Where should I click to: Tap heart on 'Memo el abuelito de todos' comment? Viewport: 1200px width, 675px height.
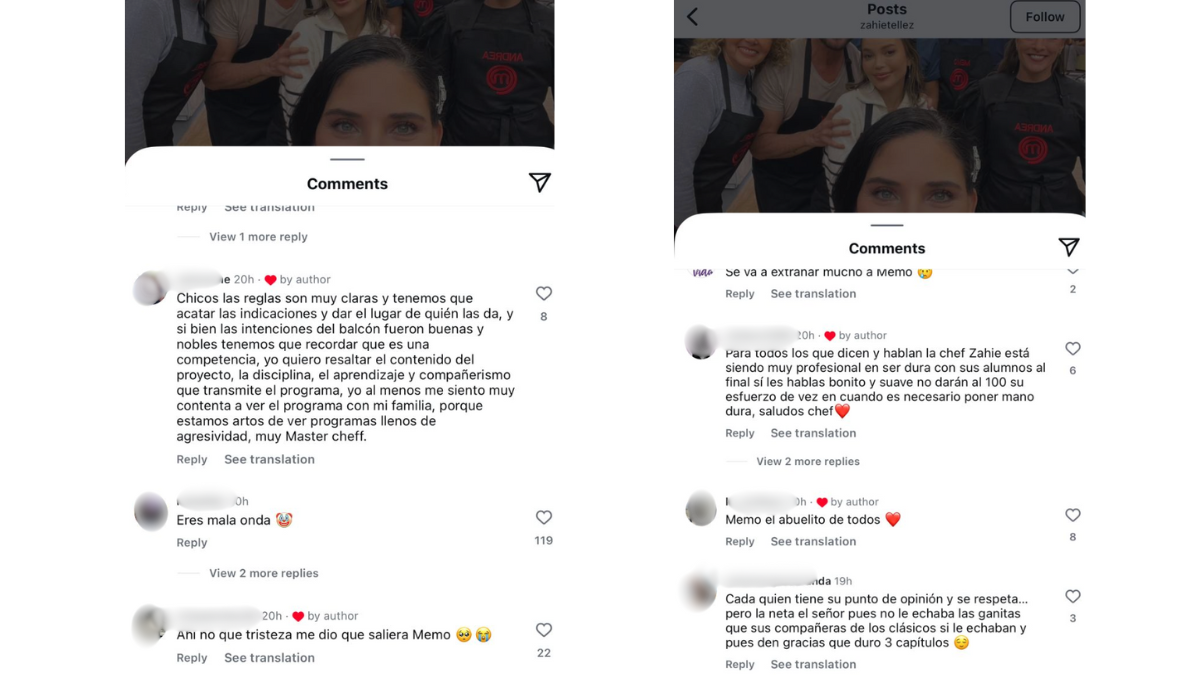pyautogui.click(x=1073, y=515)
